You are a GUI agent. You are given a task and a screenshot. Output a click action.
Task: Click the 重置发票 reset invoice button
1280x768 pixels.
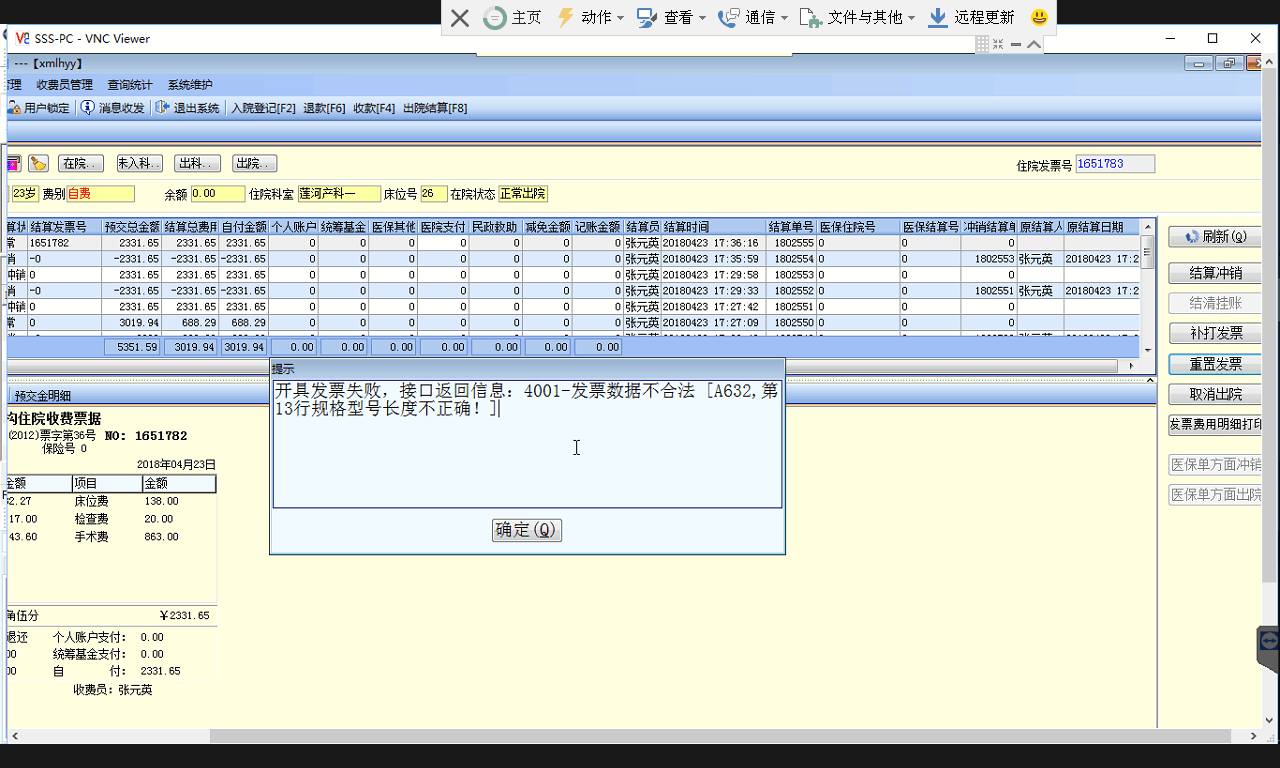[x=1215, y=364]
